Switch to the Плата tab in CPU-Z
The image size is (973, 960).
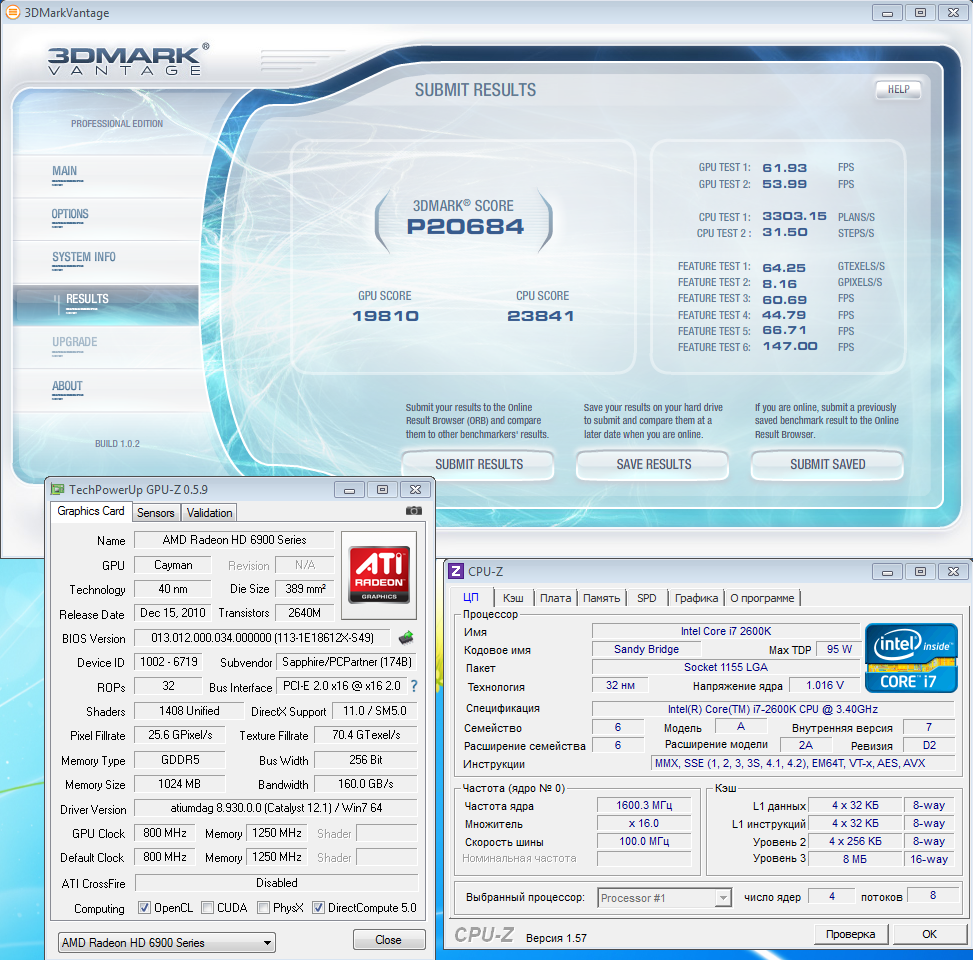(555, 598)
